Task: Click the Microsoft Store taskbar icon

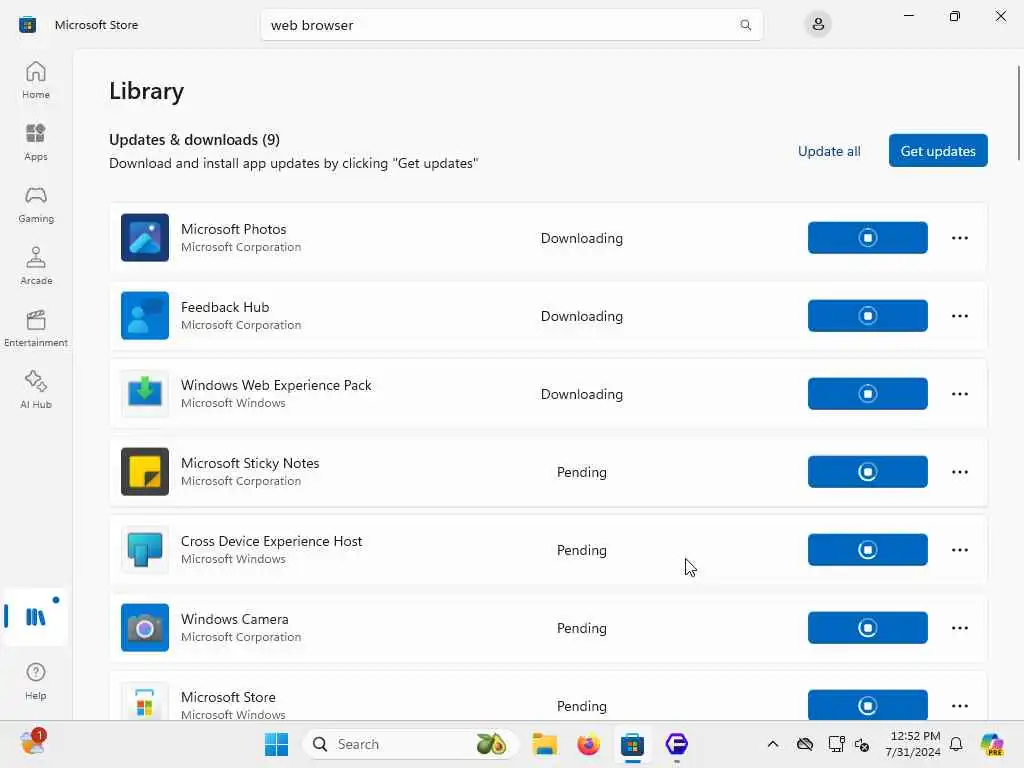Action: (632, 744)
